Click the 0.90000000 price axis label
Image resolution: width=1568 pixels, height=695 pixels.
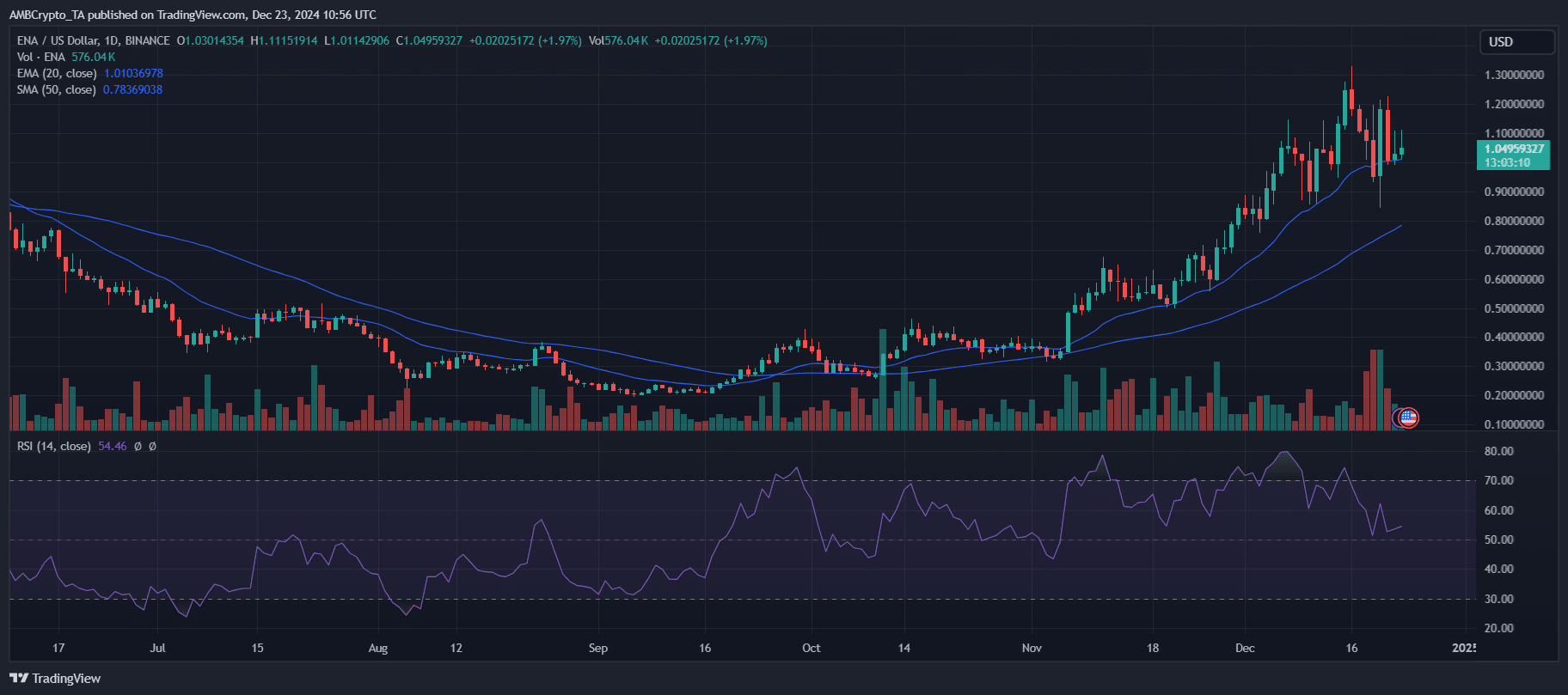[x=1514, y=192]
